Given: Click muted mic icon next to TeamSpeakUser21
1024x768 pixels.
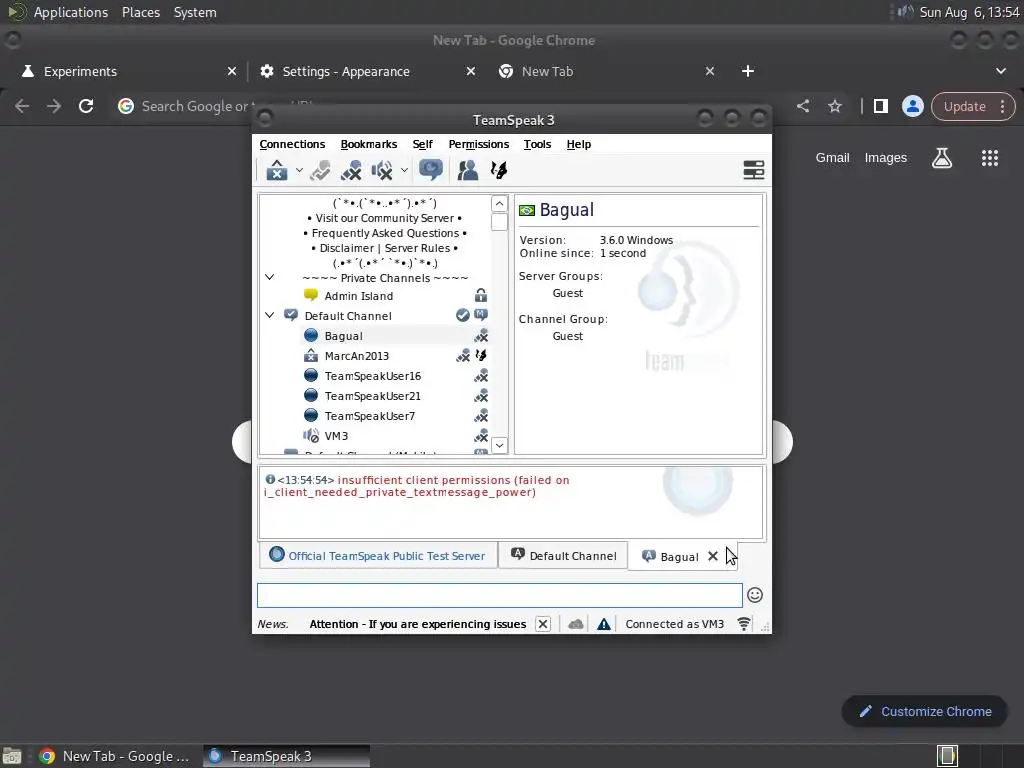Looking at the screenshot, I should [x=481, y=396].
